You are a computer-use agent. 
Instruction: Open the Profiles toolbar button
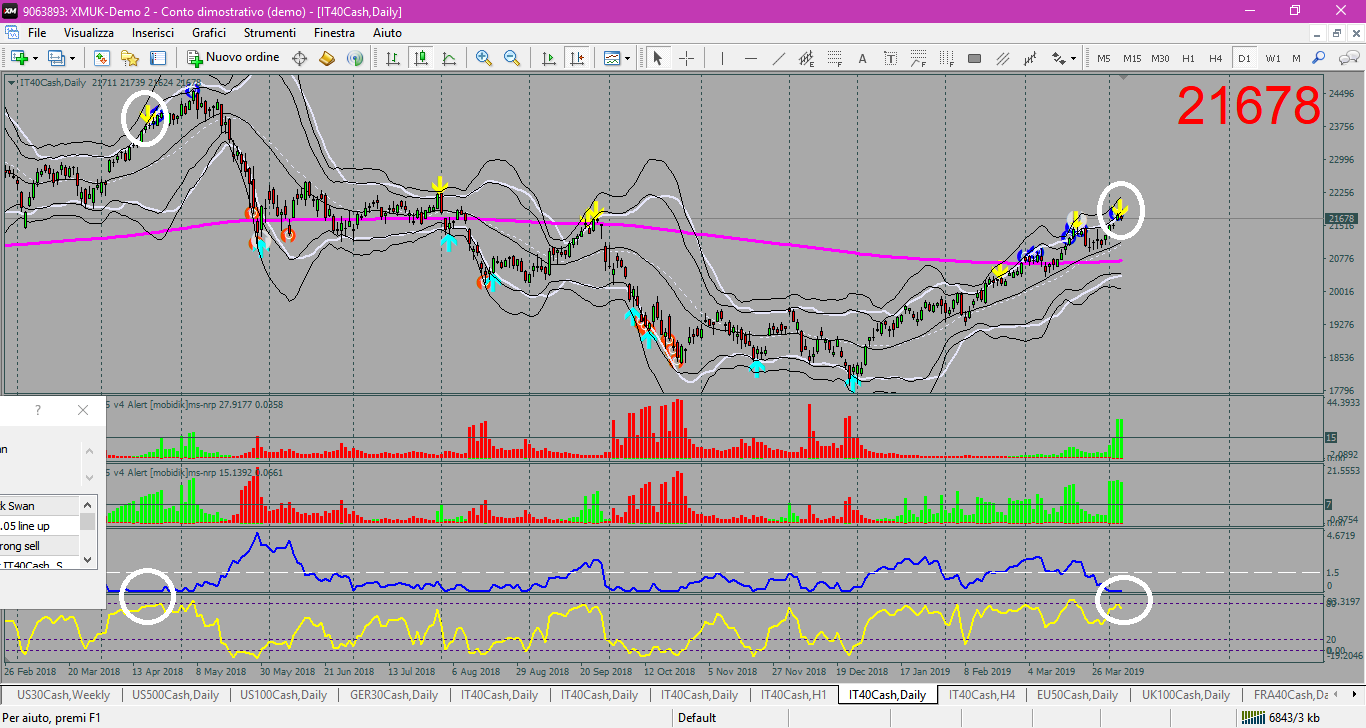pos(57,58)
